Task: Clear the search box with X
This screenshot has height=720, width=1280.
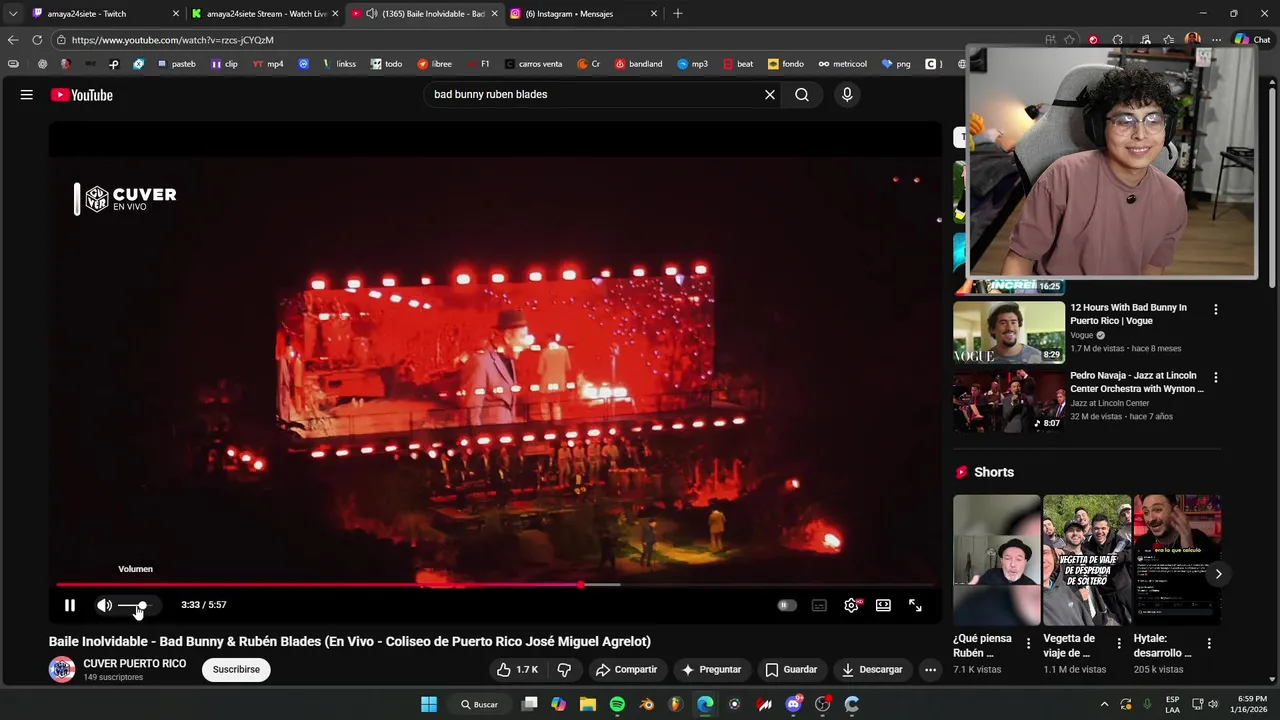Action: (770, 95)
